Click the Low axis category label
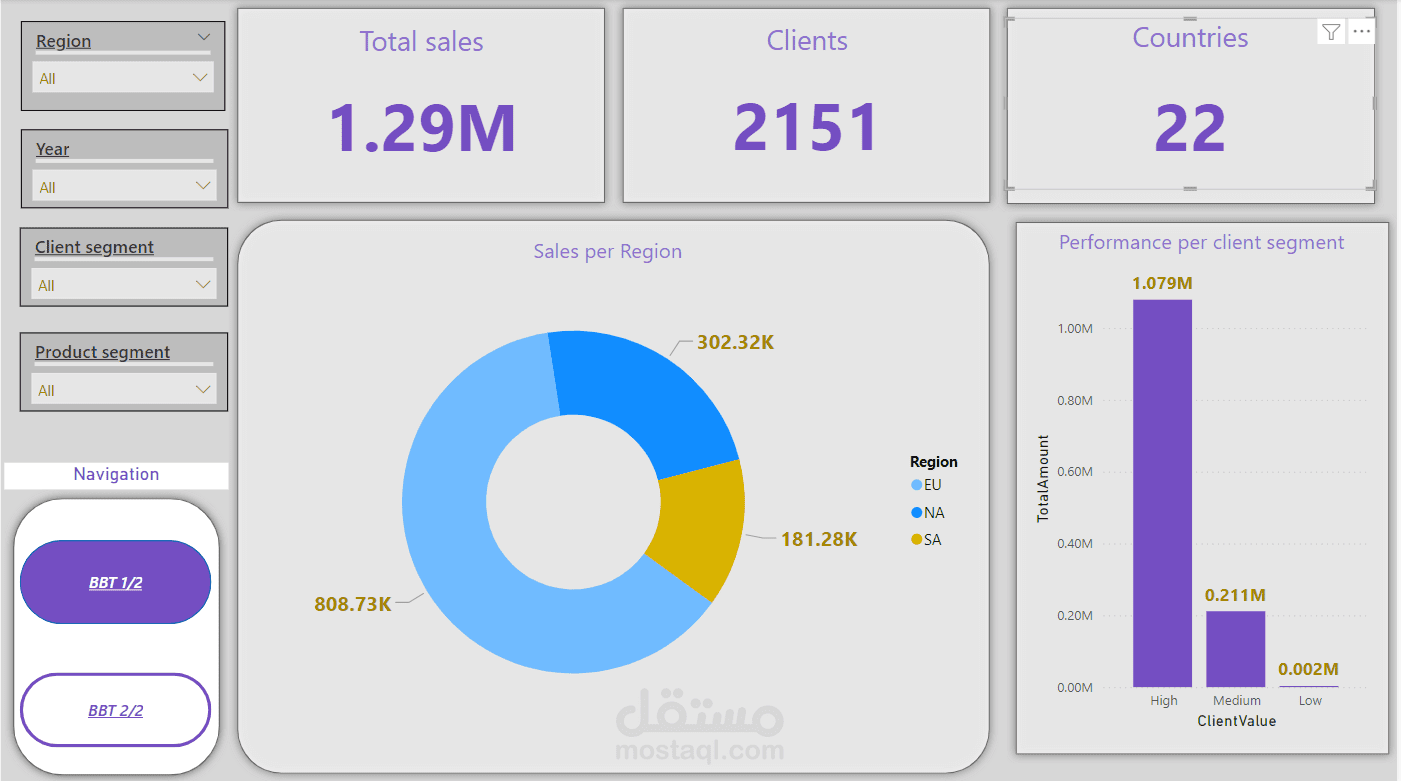The image size is (1401, 781). click(1310, 700)
